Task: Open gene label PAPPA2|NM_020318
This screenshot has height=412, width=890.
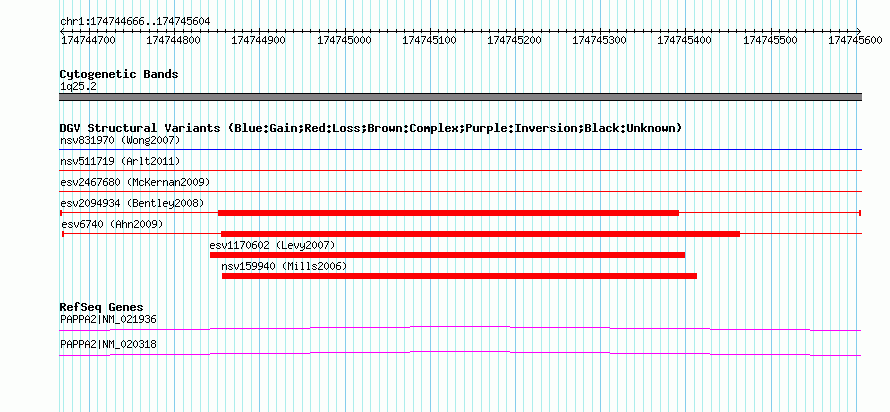Action: coord(108,344)
